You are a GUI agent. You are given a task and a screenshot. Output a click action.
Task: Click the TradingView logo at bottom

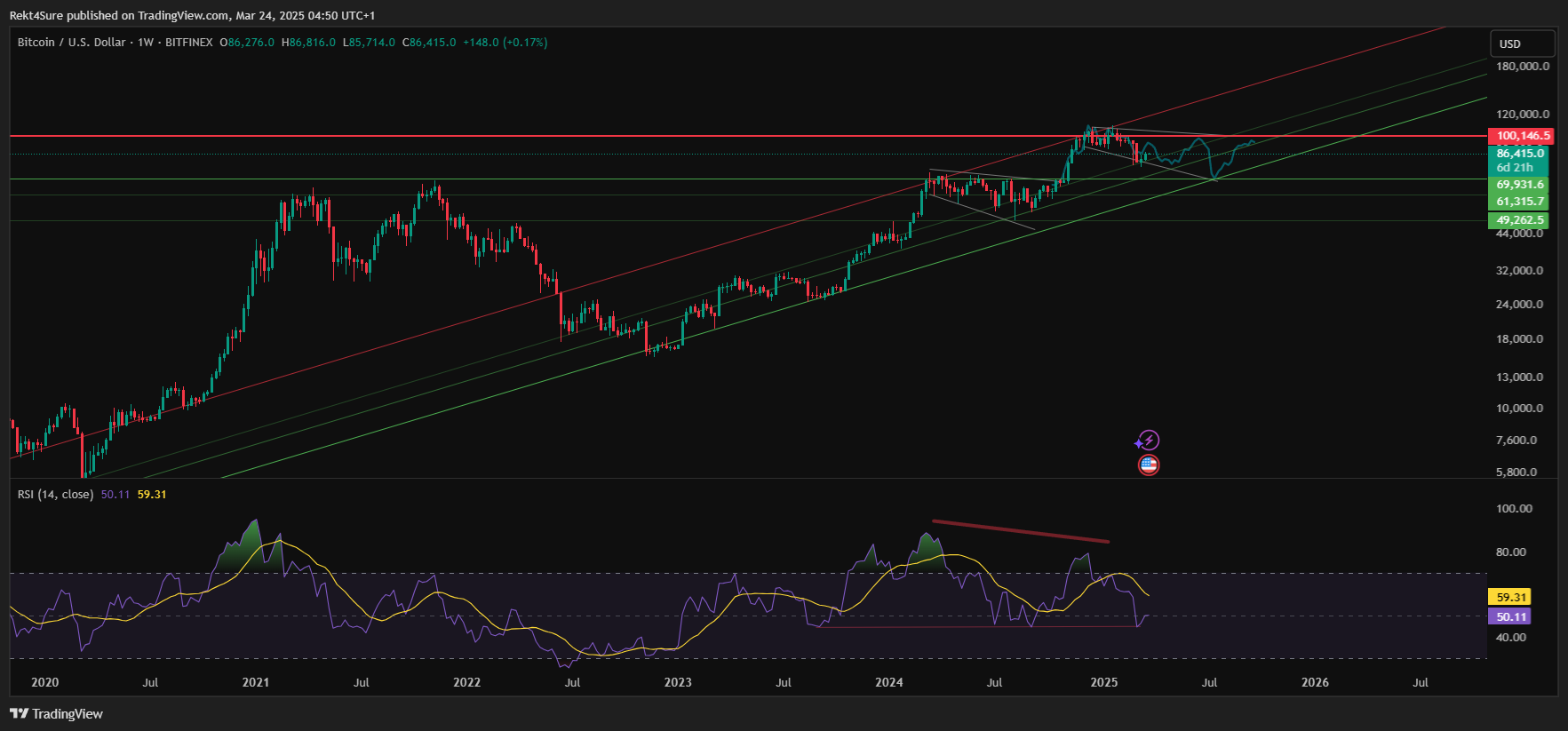pyautogui.click(x=56, y=713)
